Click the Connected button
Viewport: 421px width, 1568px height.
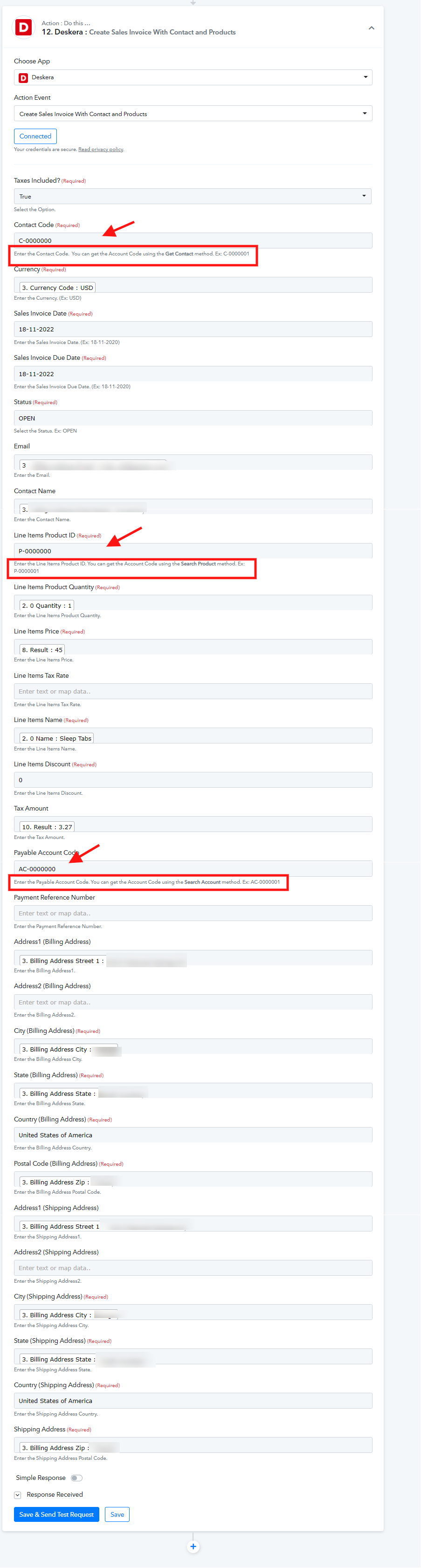[x=35, y=137]
